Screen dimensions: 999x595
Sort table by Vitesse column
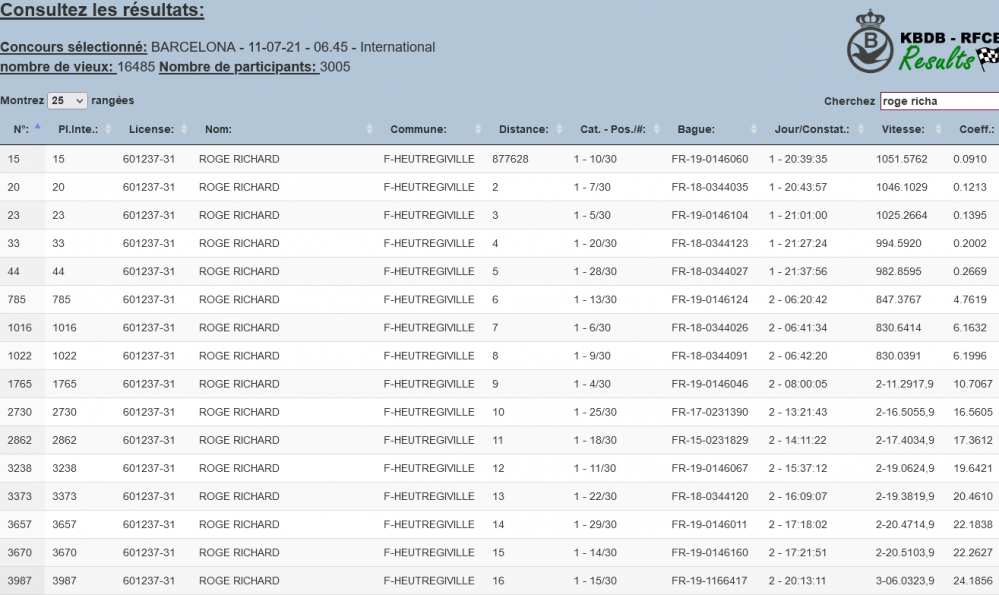coord(903,129)
